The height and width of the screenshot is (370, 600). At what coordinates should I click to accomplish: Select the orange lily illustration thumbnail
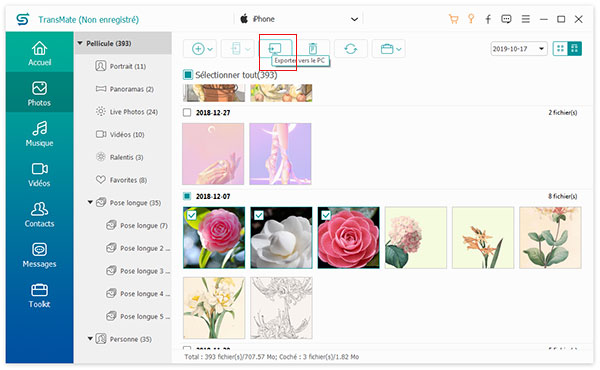(x=483, y=238)
